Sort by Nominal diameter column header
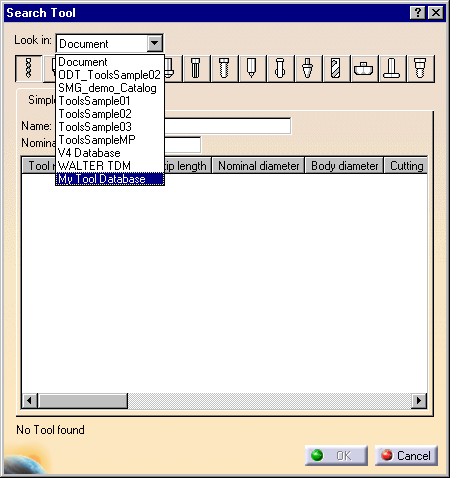The height and width of the screenshot is (478, 458). 258,166
